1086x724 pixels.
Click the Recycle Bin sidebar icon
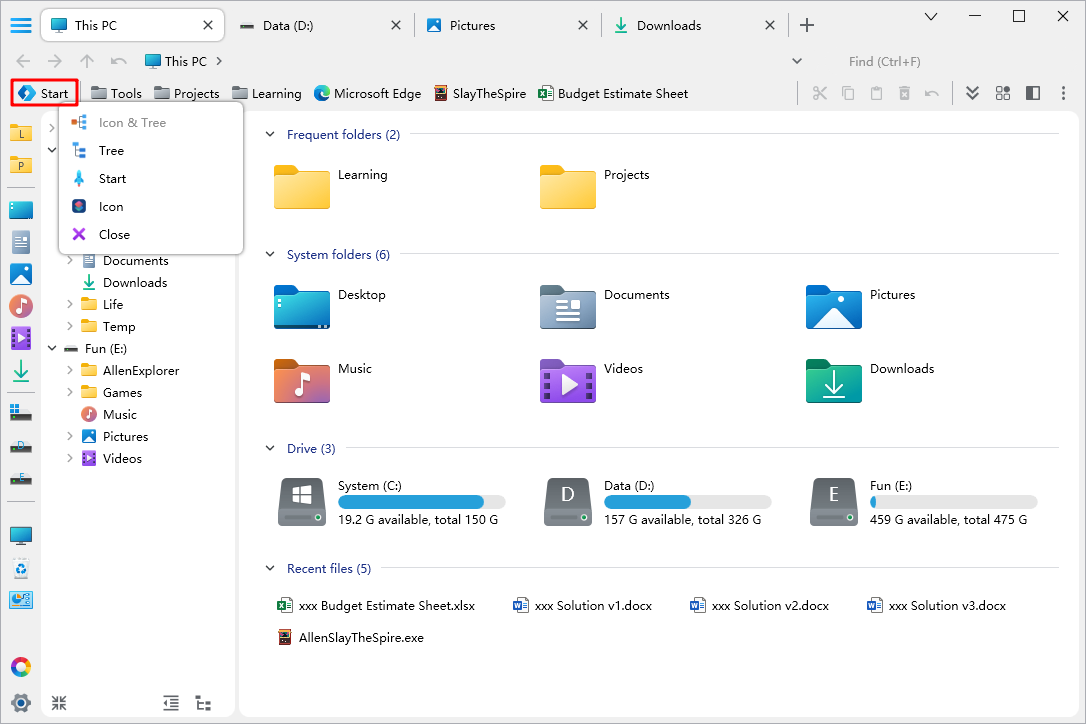[x=21, y=569]
